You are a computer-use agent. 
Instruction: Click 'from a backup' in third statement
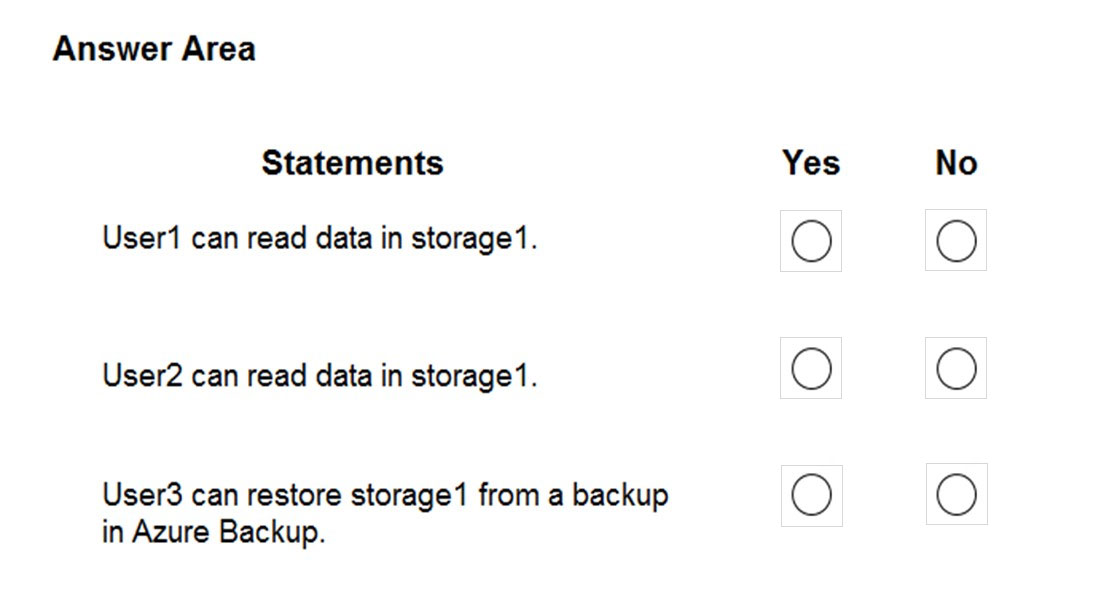tap(573, 495)
